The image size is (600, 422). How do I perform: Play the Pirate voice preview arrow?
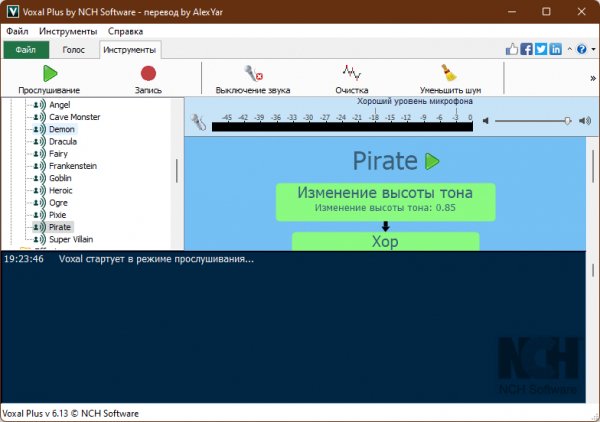coord(432,161)
